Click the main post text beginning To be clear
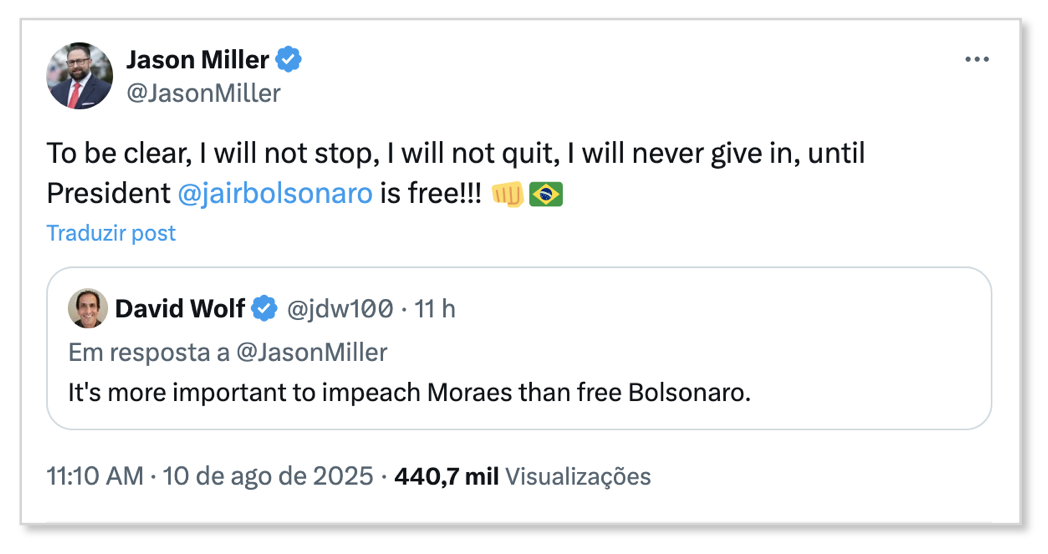Image resolution: width=1048 pixels, height=554 pixels. tap(455, 173)
